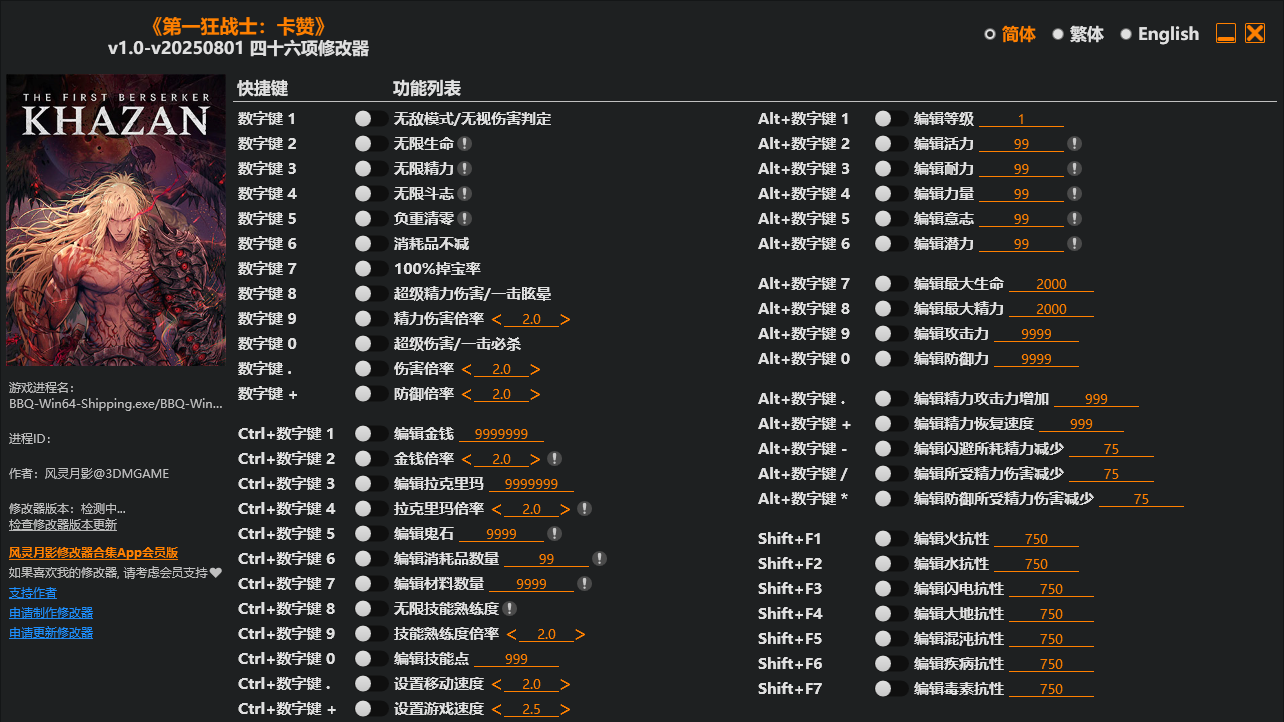1284x722 pixels.
Task: Click 编辑最大精力 value field 2000
Action: click(x=1051, y=309)
